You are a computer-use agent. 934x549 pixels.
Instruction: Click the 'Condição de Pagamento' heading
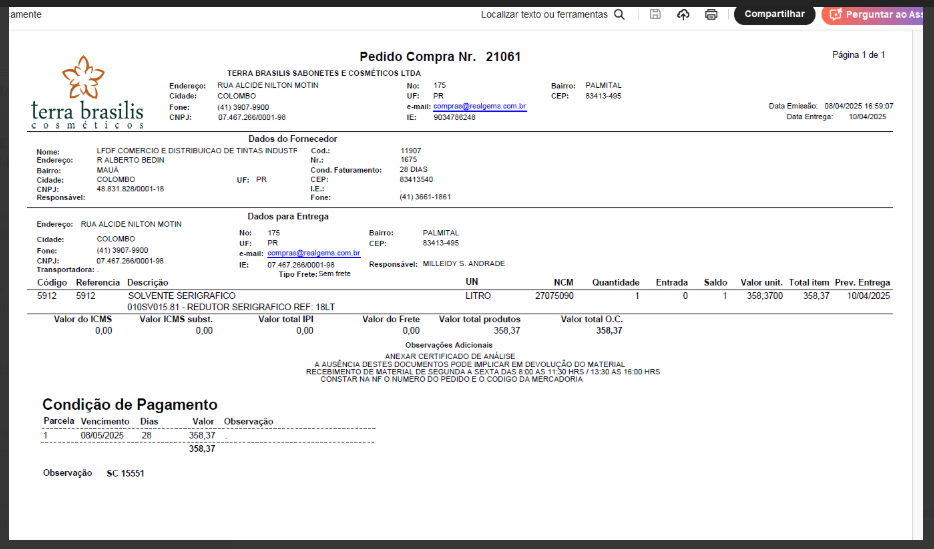coord(129,405)
